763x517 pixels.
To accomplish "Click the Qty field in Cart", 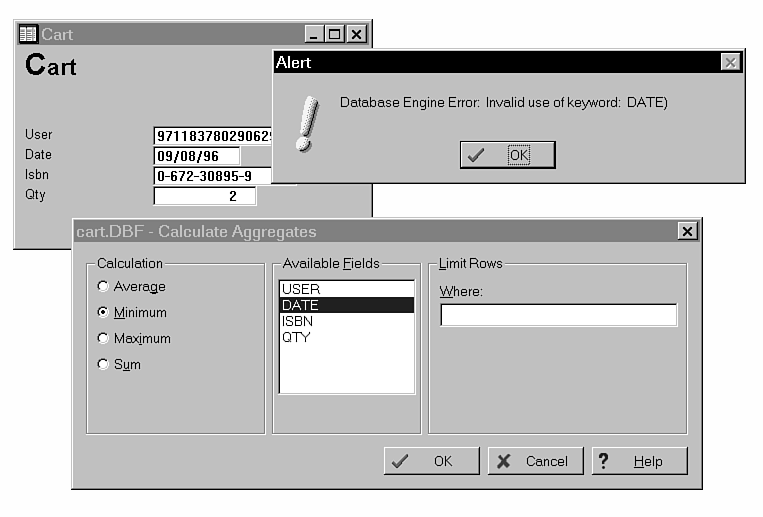I will click(x=204, y=196).
